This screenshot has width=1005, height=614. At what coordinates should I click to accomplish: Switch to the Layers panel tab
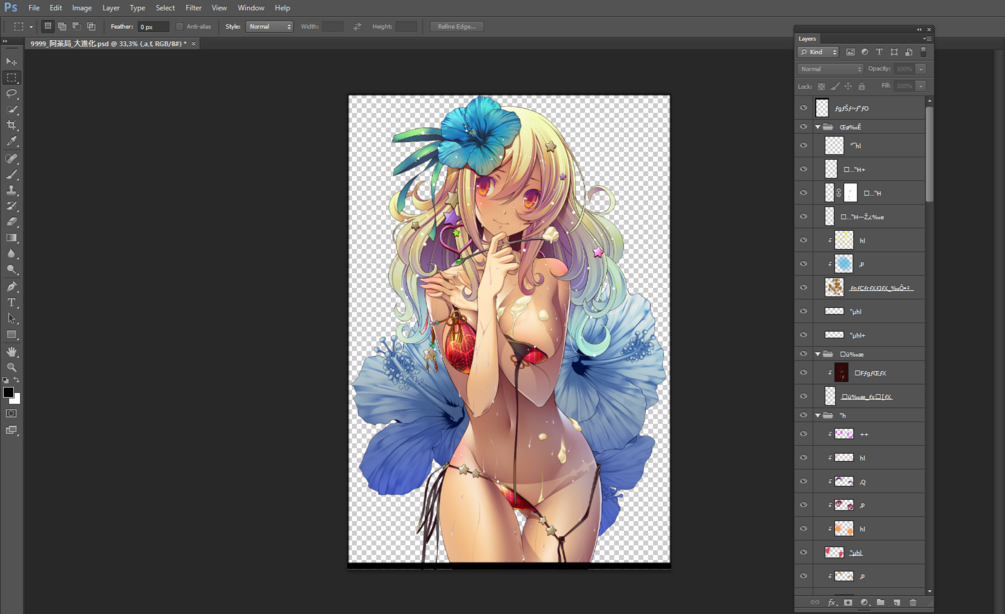click(807, 39)
